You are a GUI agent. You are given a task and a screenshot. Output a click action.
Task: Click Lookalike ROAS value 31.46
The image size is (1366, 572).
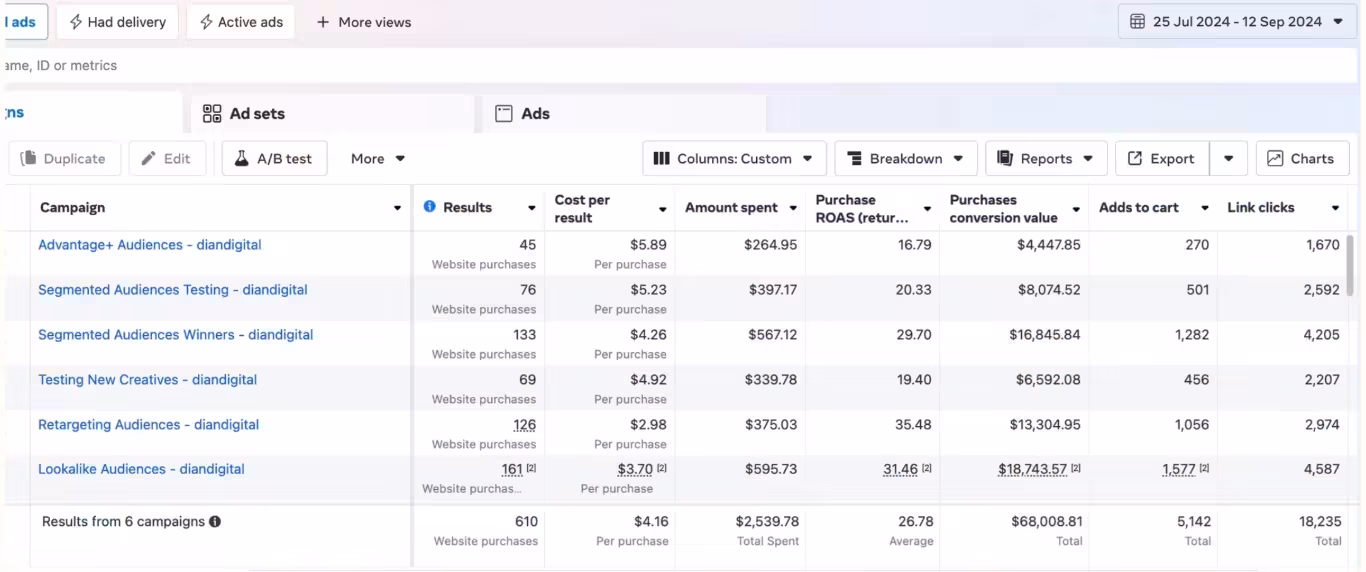pyautogui.click(x=901, y=469)
